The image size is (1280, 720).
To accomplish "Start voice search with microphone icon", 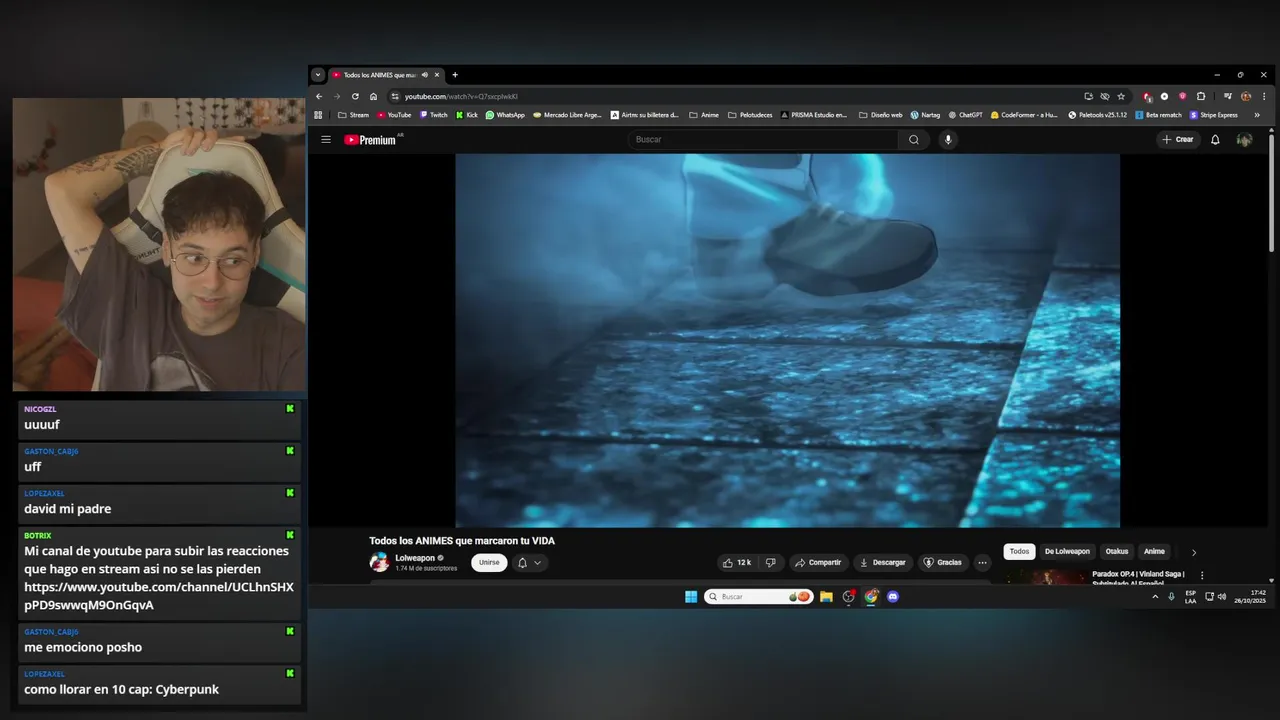I will coord(948,140).
